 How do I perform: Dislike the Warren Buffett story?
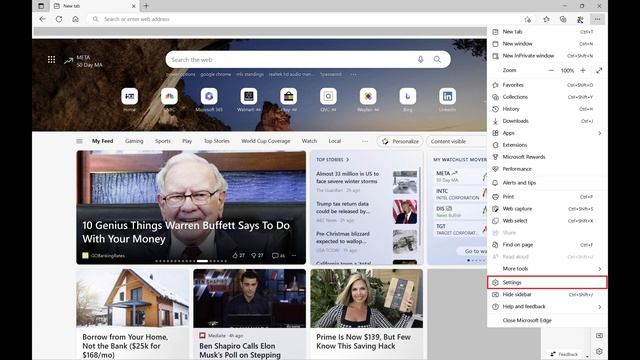[257, 256]
